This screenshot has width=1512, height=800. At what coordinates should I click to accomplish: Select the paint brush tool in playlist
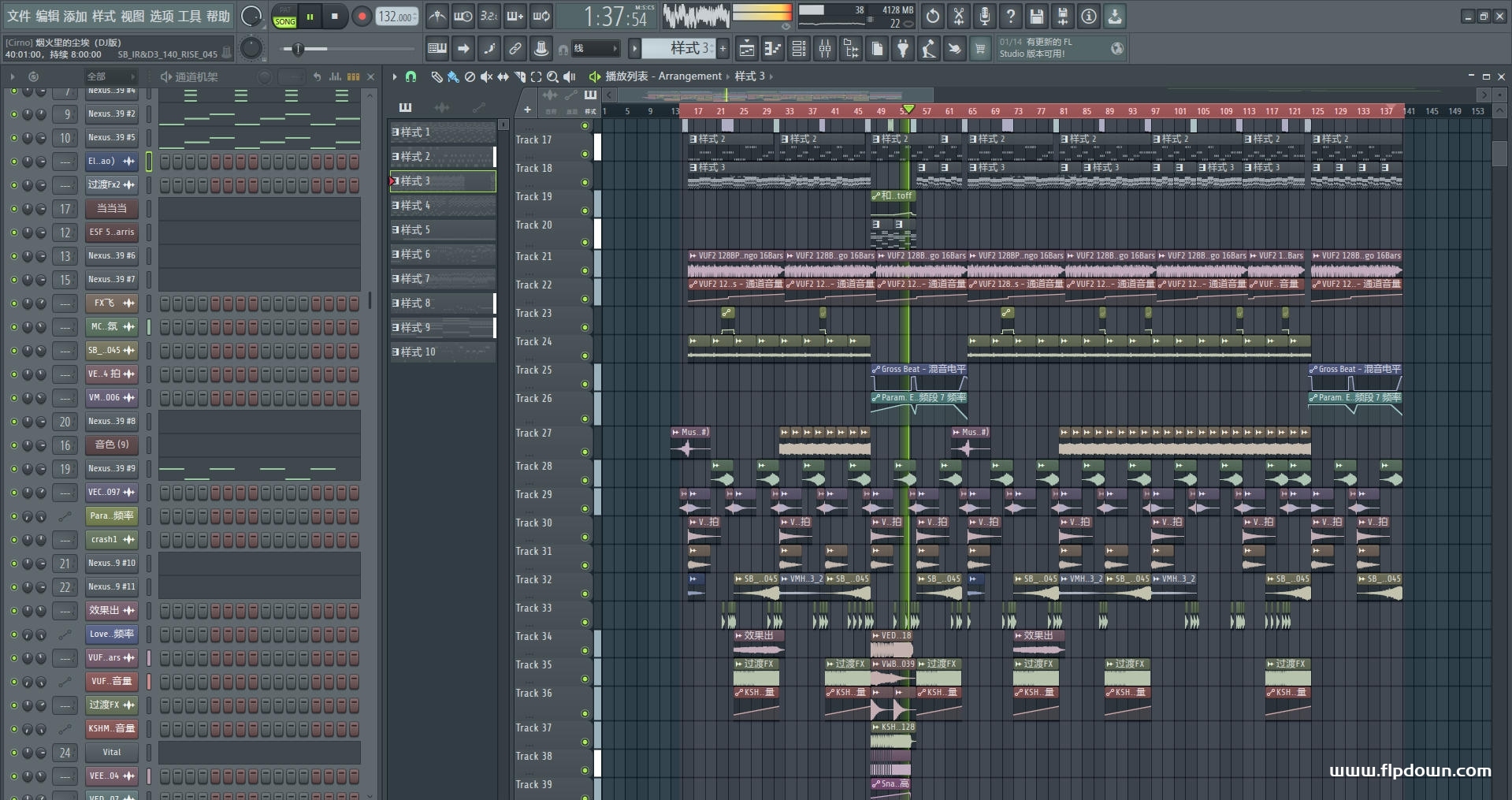point(452,76)
